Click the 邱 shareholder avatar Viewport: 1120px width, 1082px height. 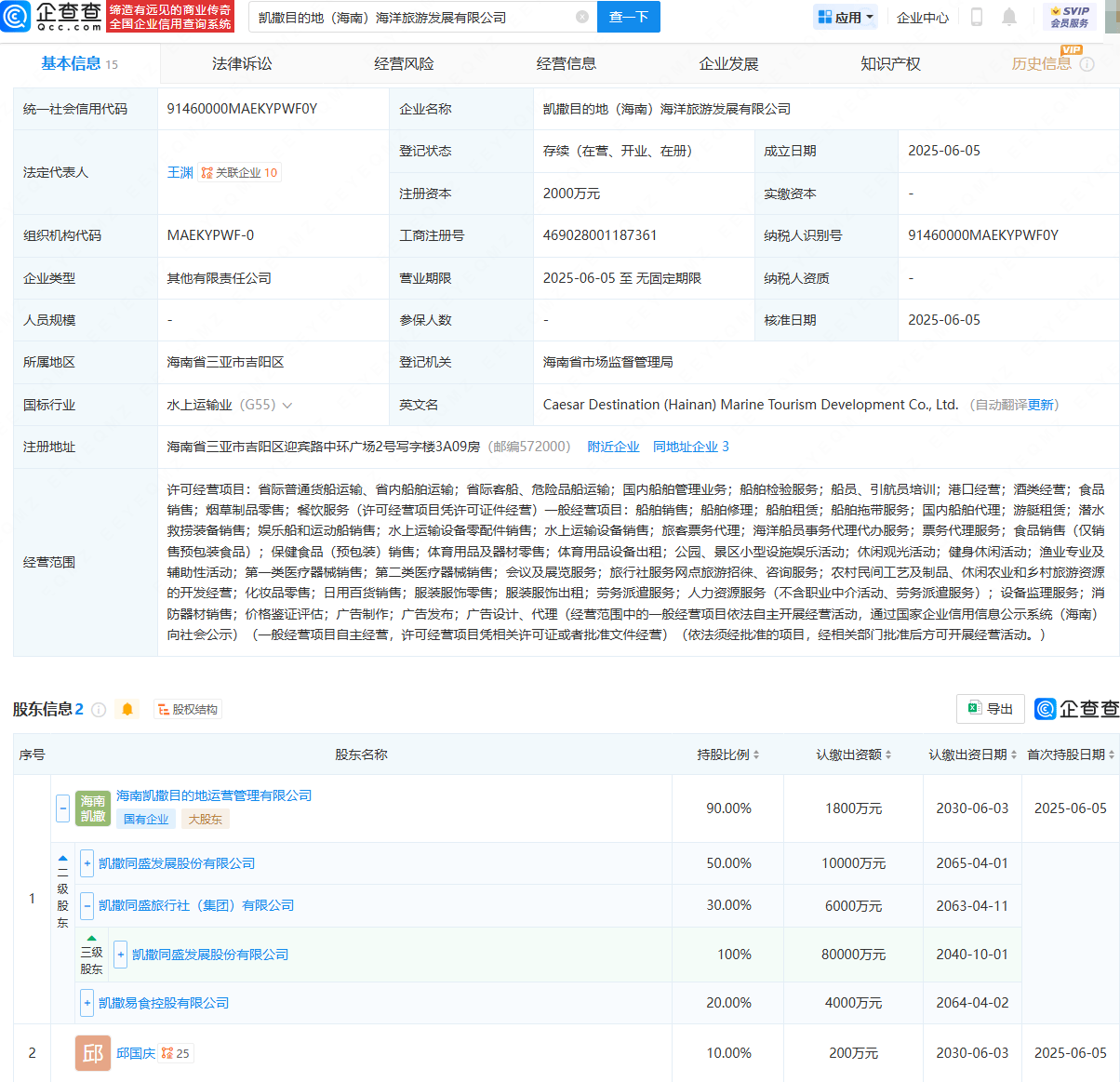coord(93,1053)
